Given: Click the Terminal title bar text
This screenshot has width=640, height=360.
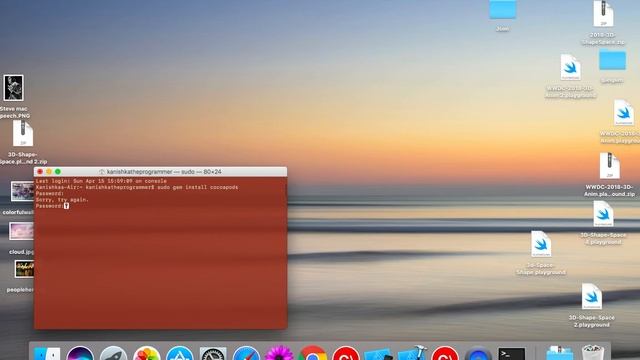Looking at the screenshot, I should coord(164,172).
